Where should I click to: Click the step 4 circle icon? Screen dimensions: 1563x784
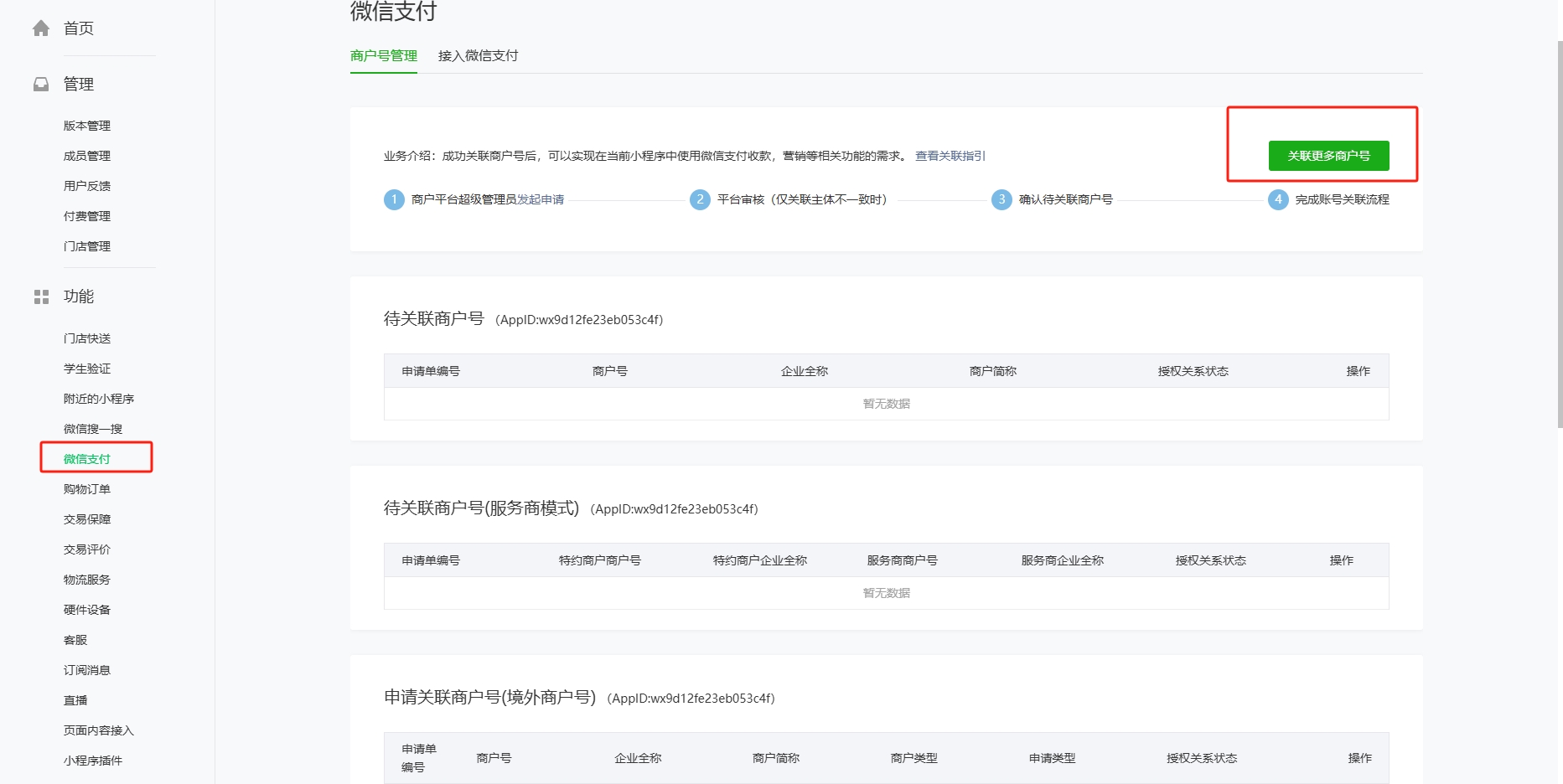tap(1278, 199)
